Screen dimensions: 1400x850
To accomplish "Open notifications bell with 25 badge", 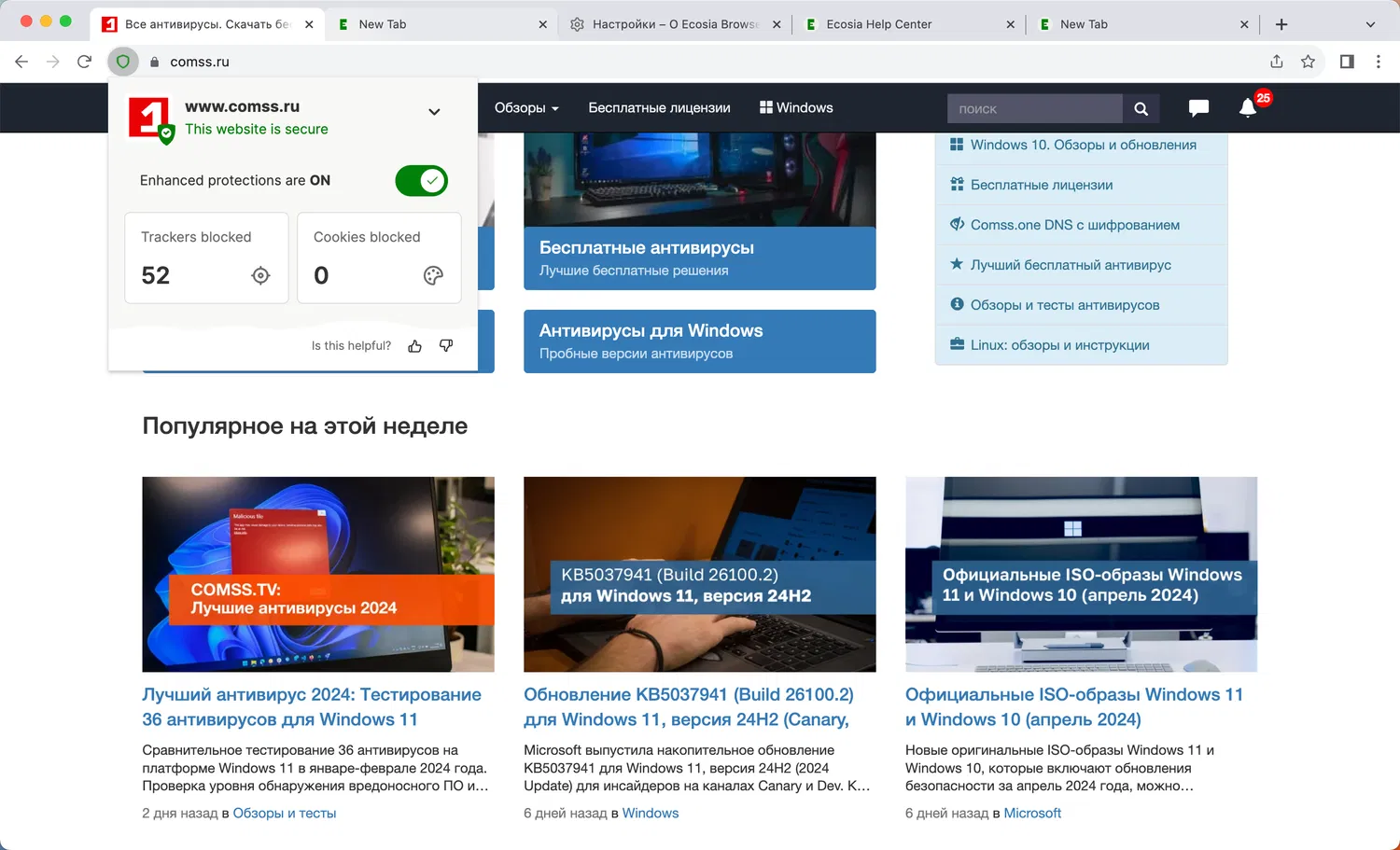I will [x=1249, y=107].
